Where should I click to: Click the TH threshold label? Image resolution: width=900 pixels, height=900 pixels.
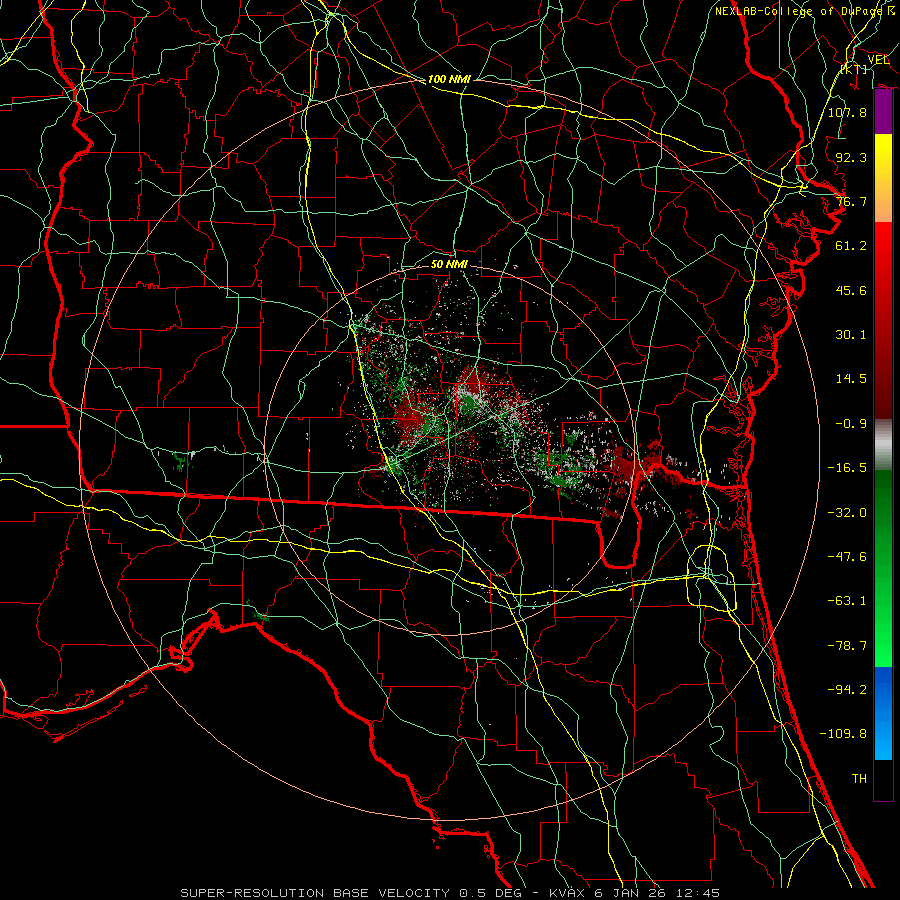point(859,779)
